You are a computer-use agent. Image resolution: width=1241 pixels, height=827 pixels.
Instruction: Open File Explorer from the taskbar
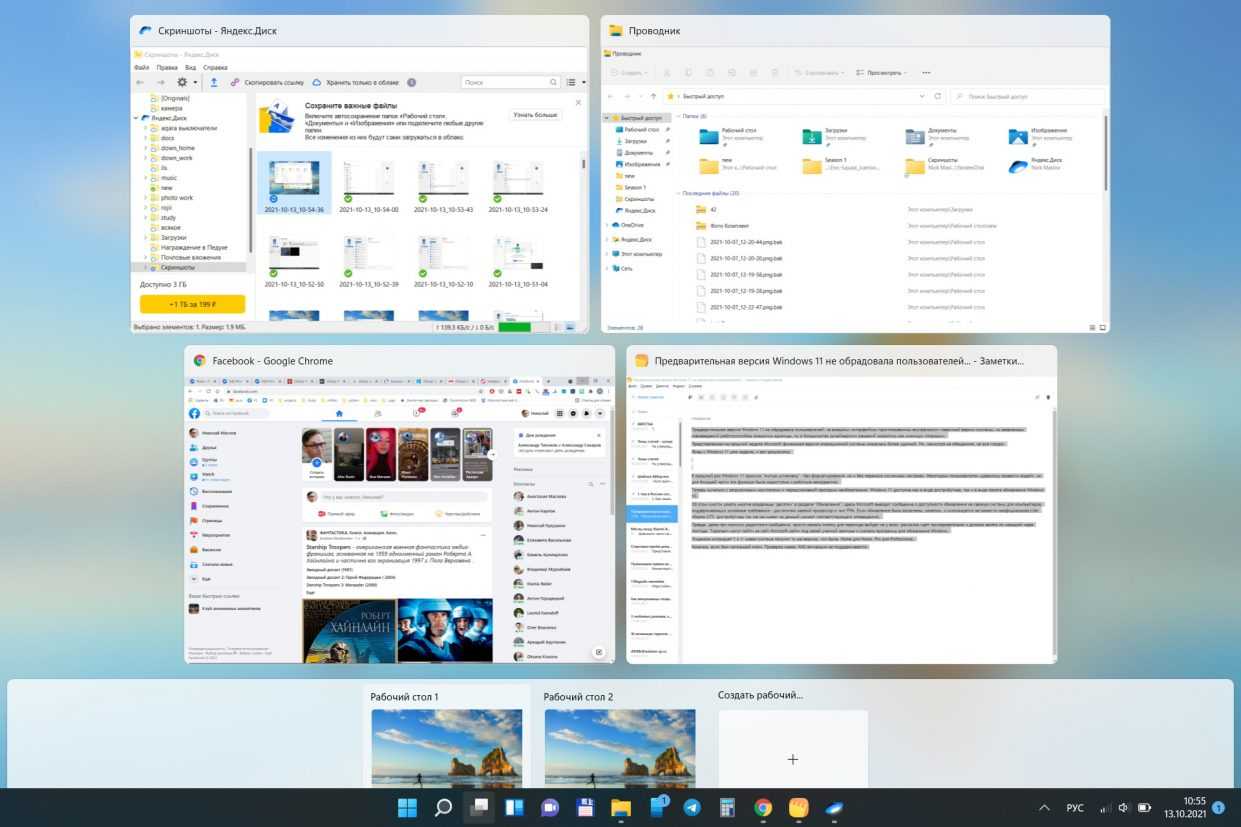621,808
